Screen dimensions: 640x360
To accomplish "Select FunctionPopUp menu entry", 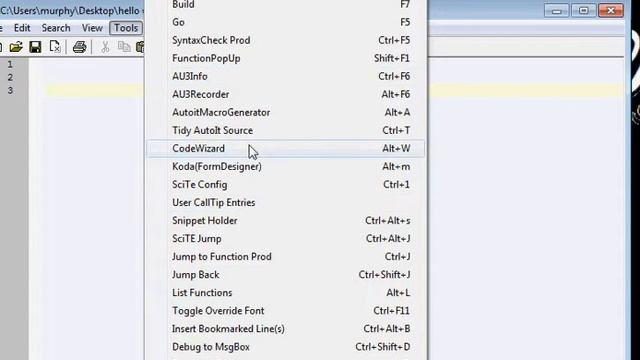I will click(x=285, y=58).
